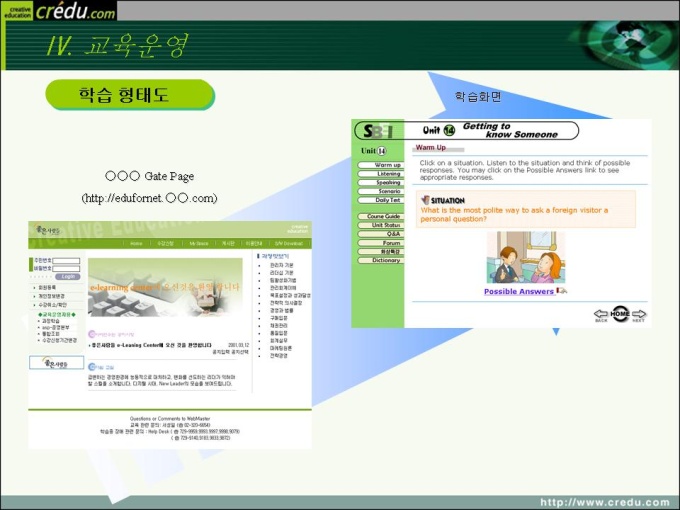This screenshot has height=510, width=680.
Task: Select the Scenario menu button
Action: coord(381,191)
